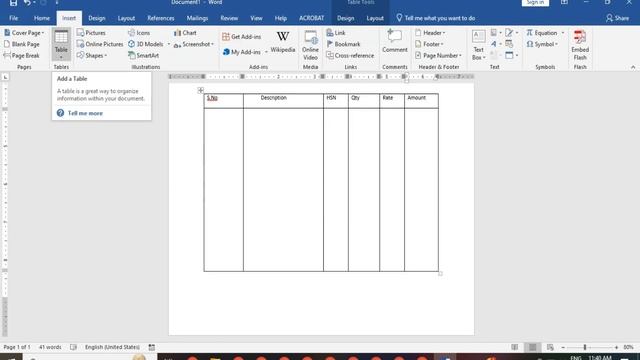This screenshot has height=360, width=640.
Task: Adjust the zoom slider handle
Action: 584,347
